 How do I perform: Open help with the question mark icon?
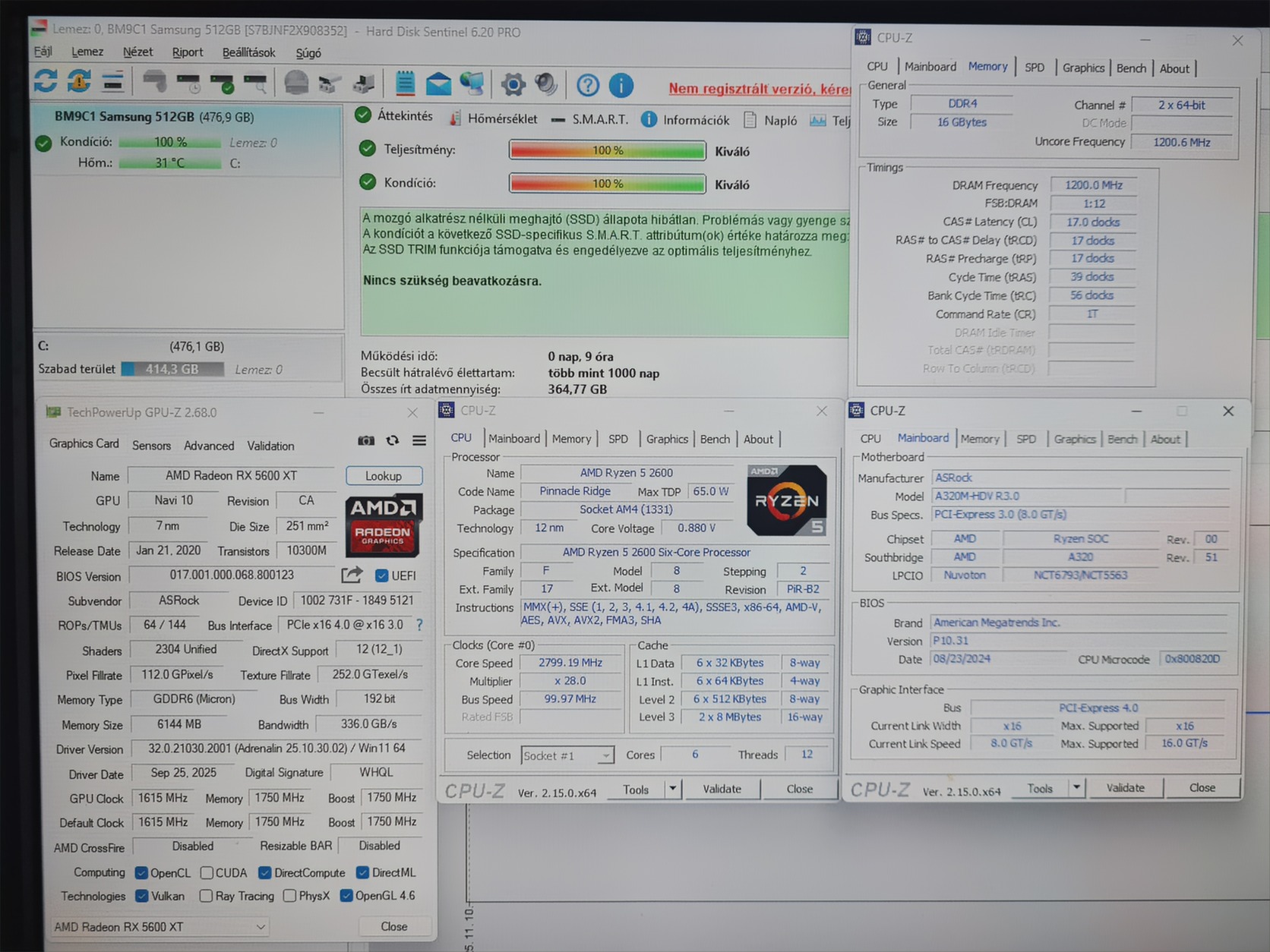(x=588, y=85)
